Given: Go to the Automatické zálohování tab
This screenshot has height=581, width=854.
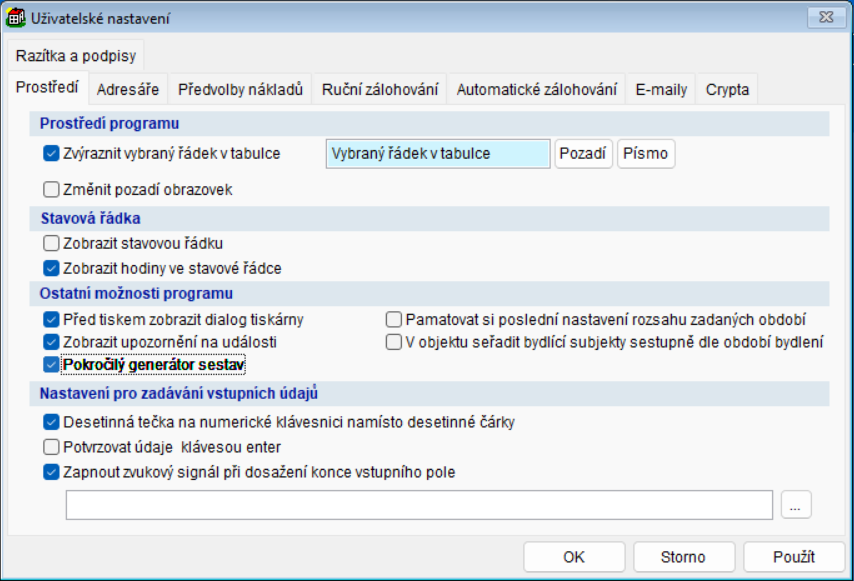Looking at the screenshot, I should click(536, 89).
